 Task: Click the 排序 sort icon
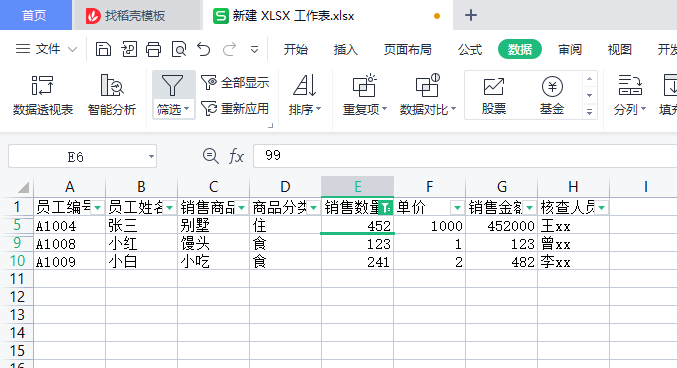click(x=305, y=86)
